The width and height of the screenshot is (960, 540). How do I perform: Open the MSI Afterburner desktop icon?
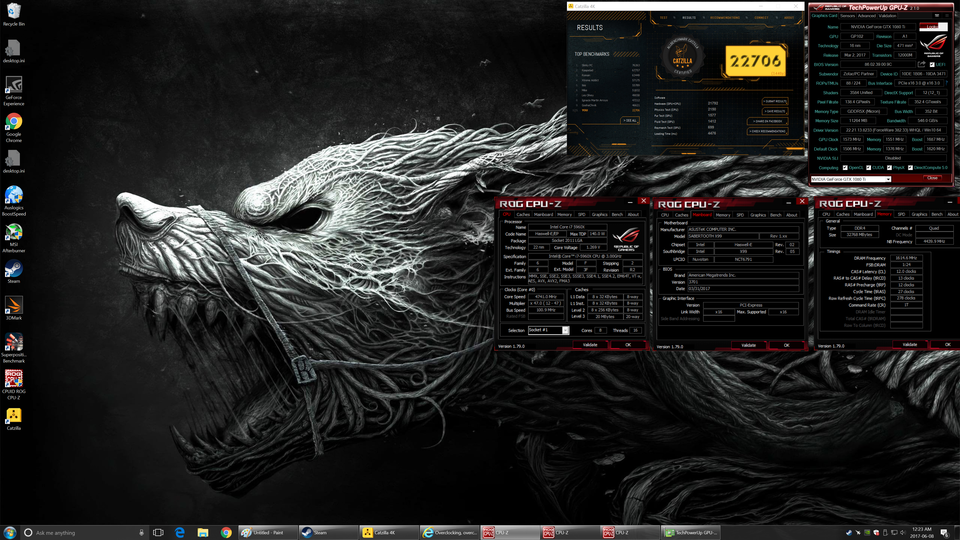click(13, 238)
